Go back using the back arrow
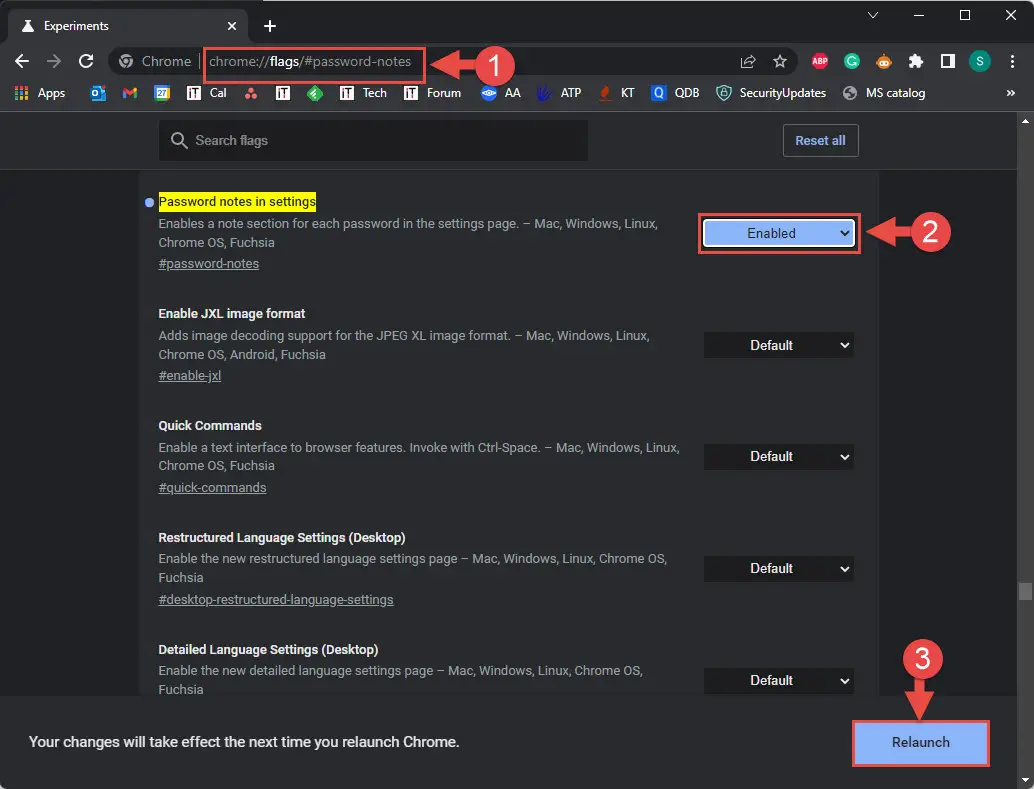 click(x=22, y=61)
